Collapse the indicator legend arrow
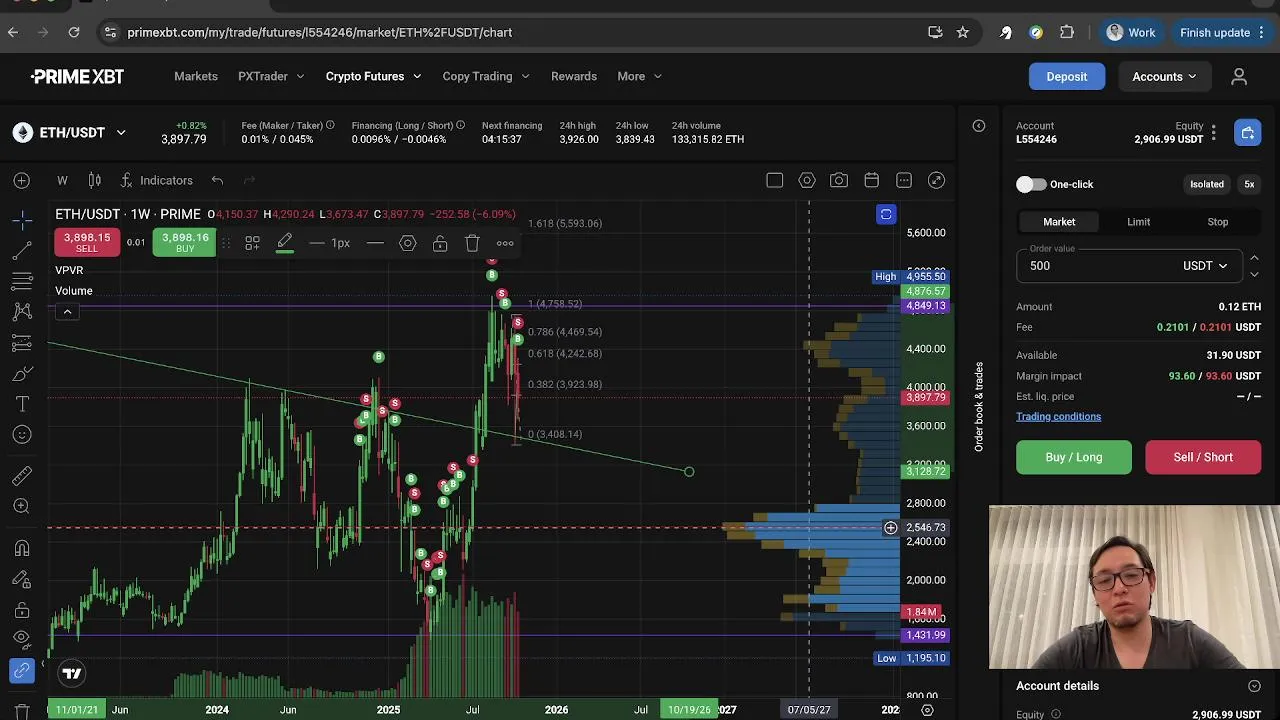 67,312
